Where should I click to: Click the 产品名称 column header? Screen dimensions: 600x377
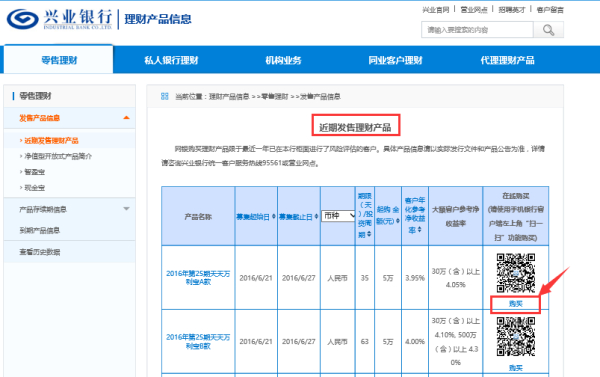[x=198, y=217]
